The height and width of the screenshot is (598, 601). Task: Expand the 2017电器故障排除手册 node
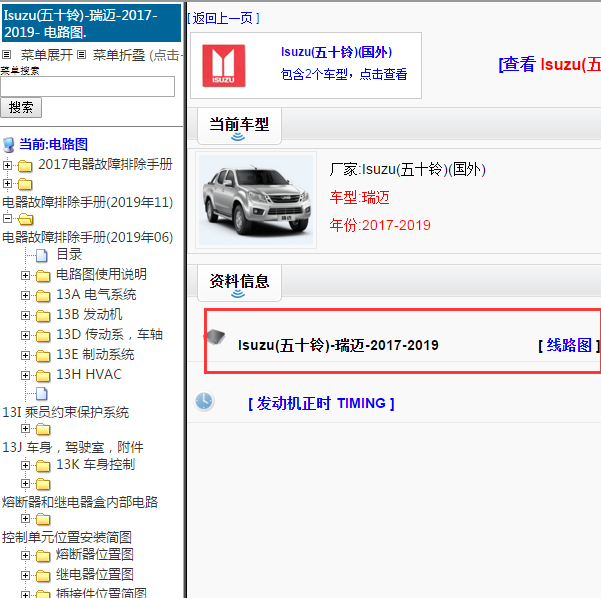(x=7, y=165)
